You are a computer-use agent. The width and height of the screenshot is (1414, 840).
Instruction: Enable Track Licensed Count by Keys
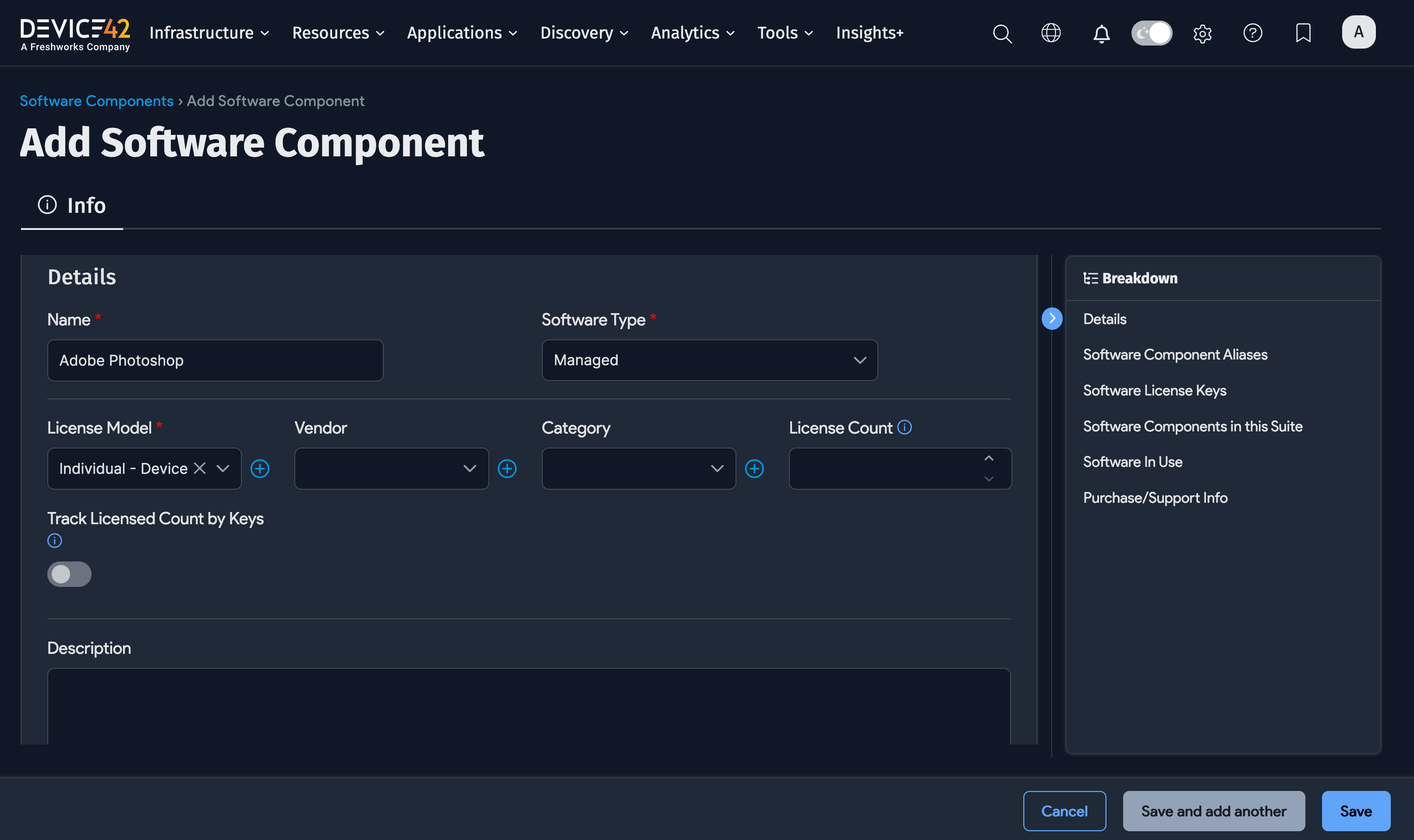69,574
